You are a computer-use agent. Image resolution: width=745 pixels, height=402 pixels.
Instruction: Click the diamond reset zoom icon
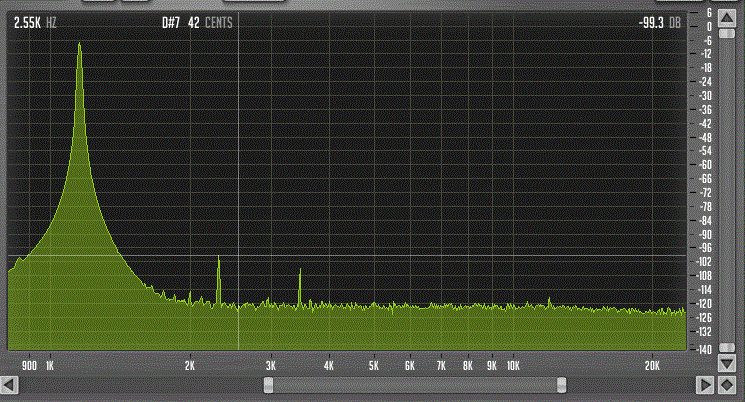pyautogui.click(x=726, y=385)
